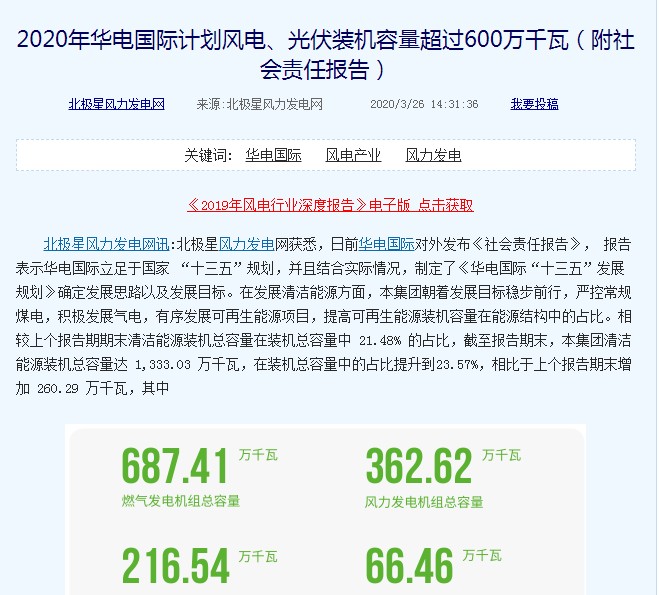Open the 风力发电 keyword link
Screen dimensions: 659x595
coord(433,155)
